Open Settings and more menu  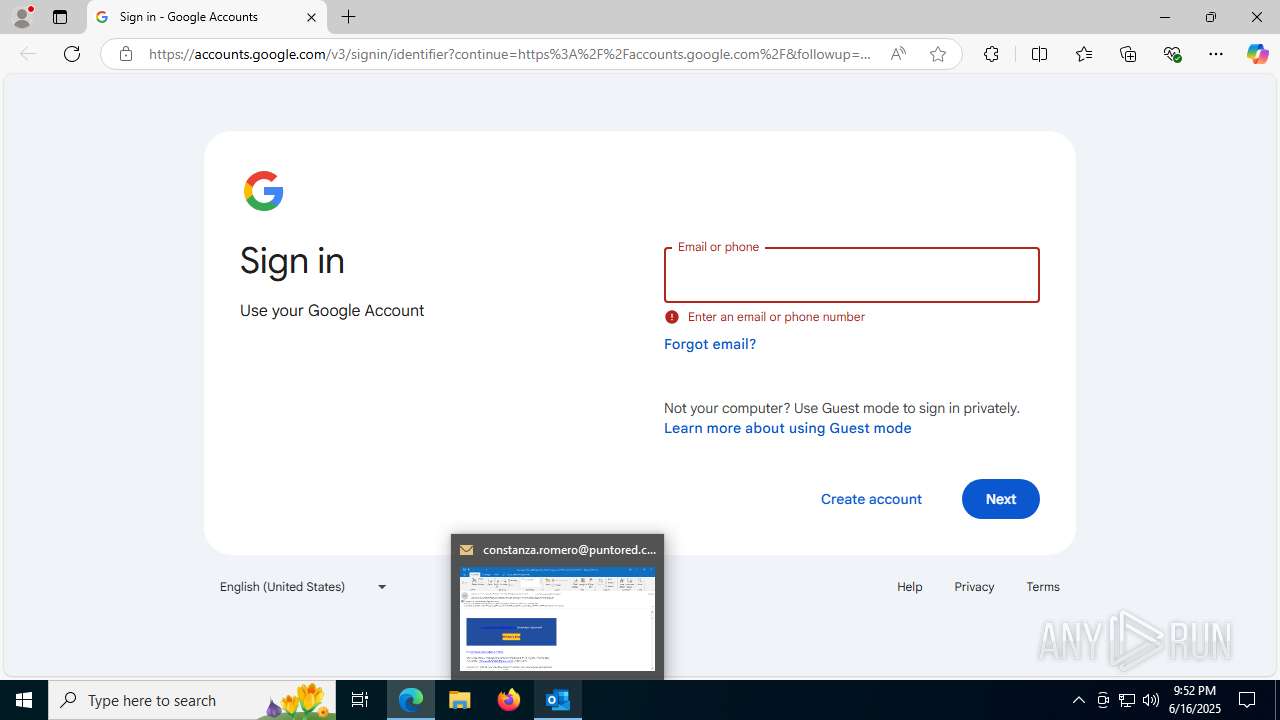click(x=1216, y=54)
